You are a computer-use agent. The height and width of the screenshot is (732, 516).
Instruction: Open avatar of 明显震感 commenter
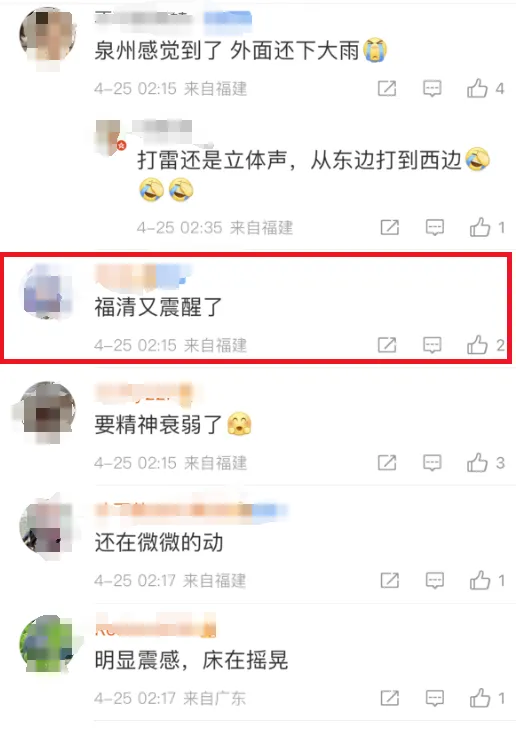[47, 643]
